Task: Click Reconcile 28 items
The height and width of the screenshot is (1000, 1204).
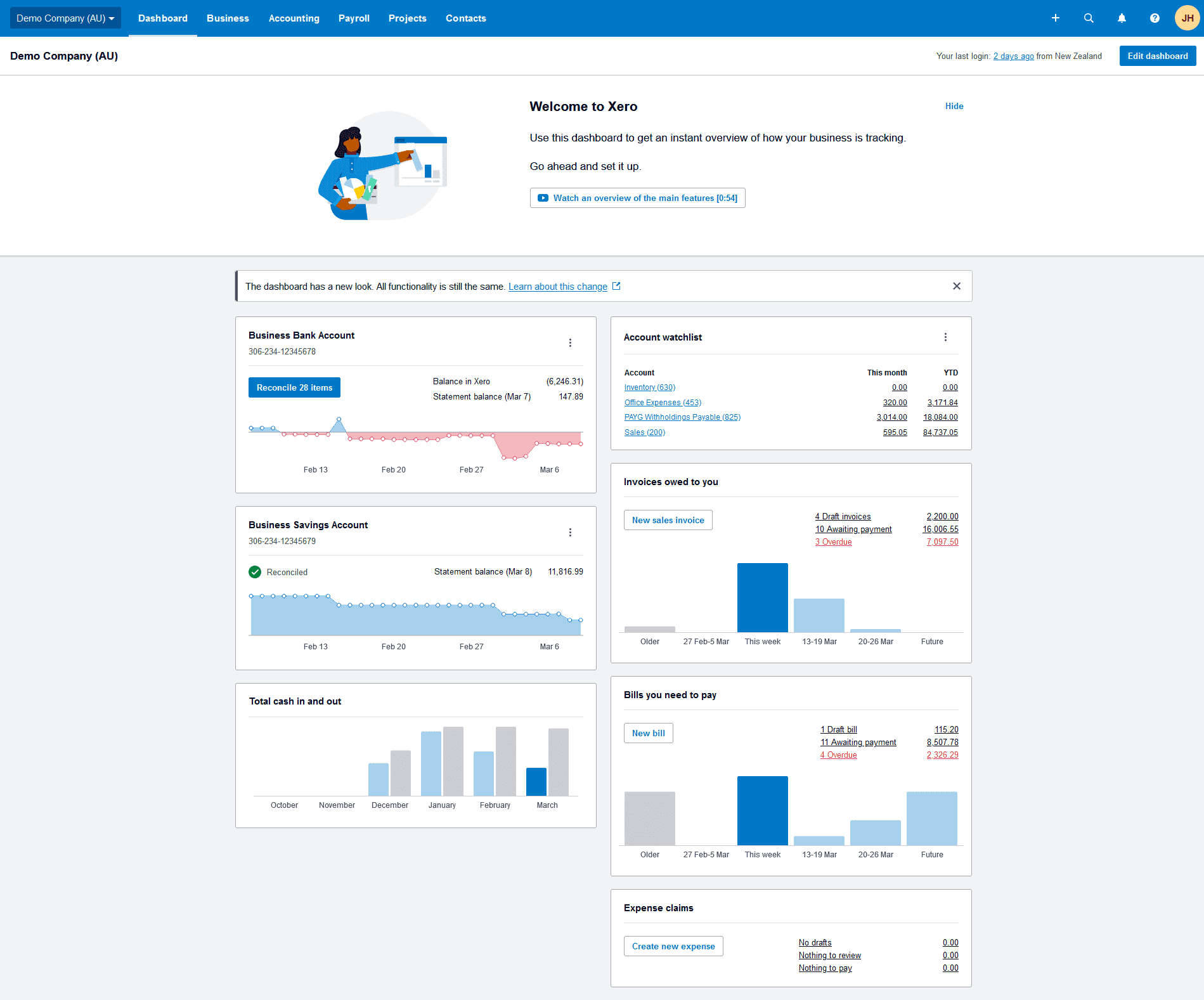Action: (x=294, y=387)
